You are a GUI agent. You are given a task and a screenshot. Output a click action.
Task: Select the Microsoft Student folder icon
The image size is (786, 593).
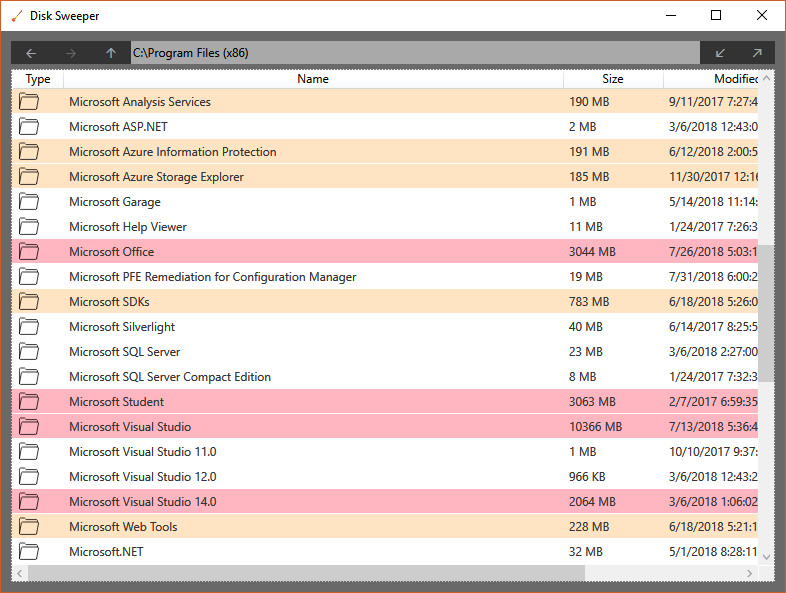[x=29, y=401]
